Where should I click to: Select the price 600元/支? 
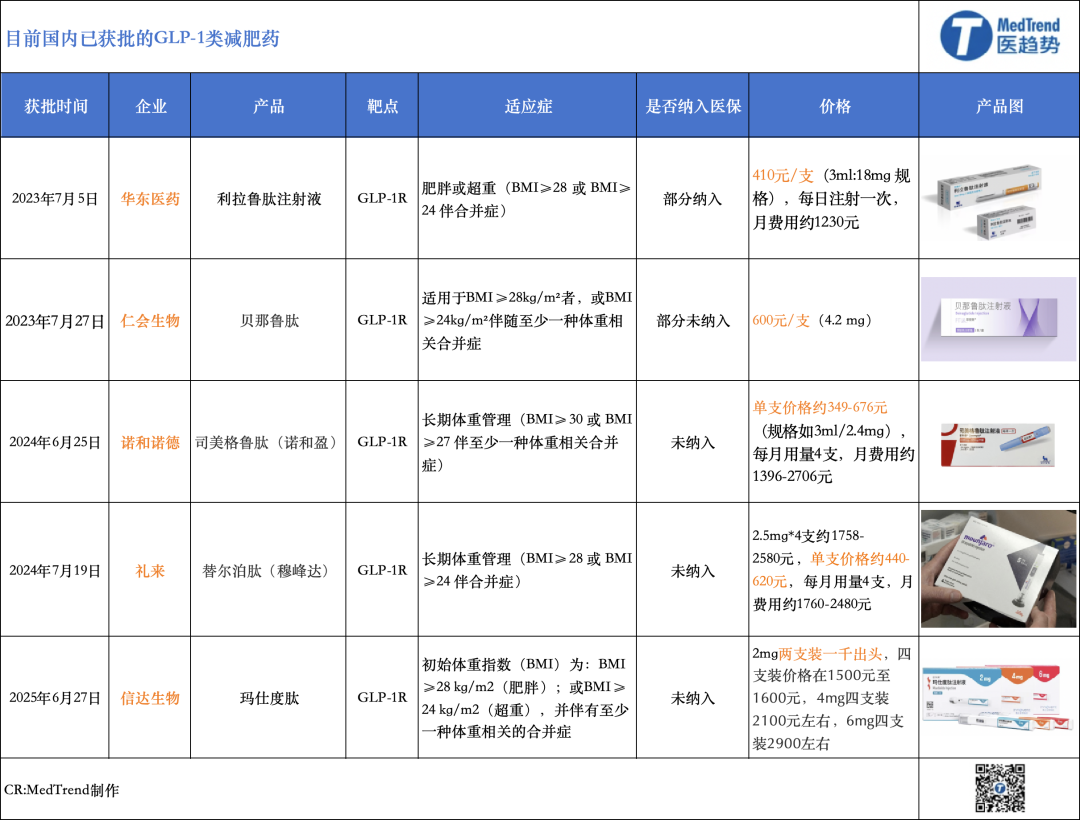781,320
